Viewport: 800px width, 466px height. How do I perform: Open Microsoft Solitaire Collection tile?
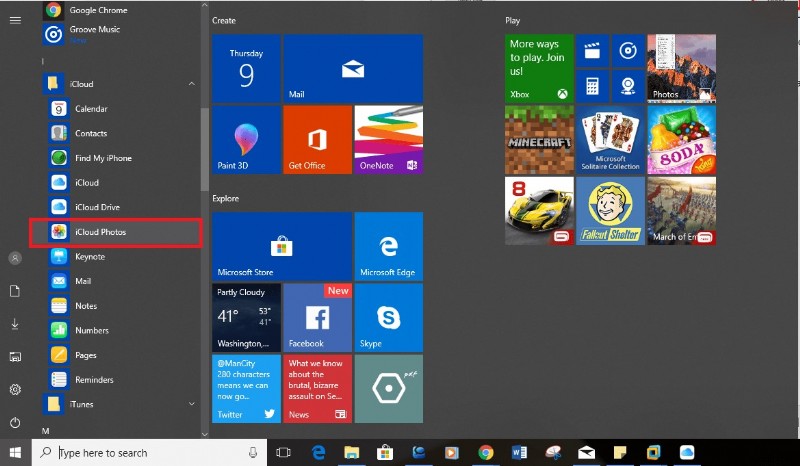(x=610, y=140)
